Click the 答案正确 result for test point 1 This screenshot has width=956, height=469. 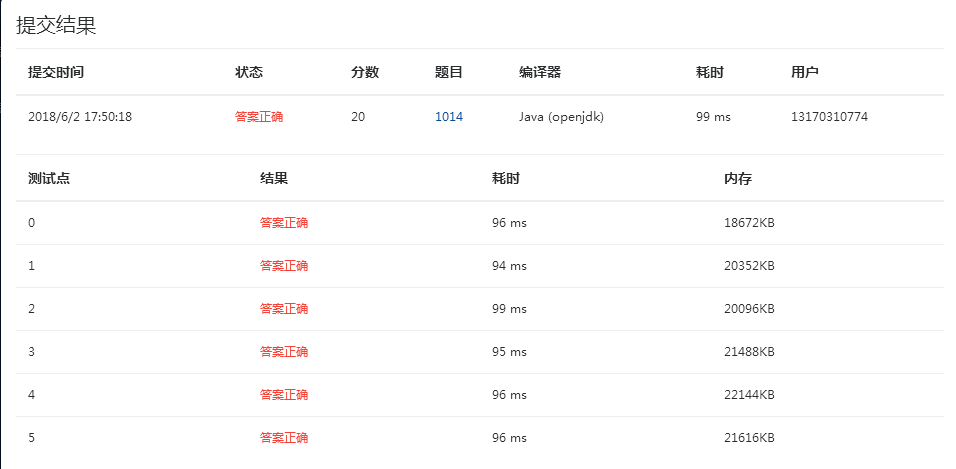284,266
